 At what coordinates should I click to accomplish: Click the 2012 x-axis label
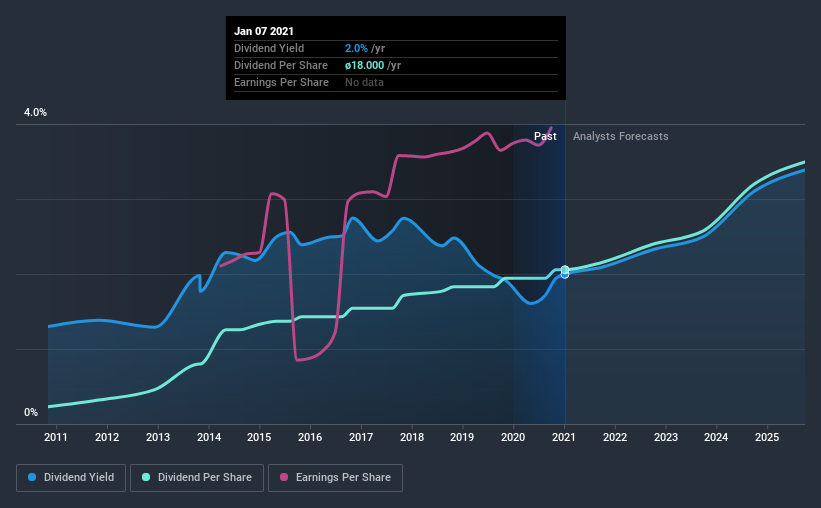coord(107,437)
